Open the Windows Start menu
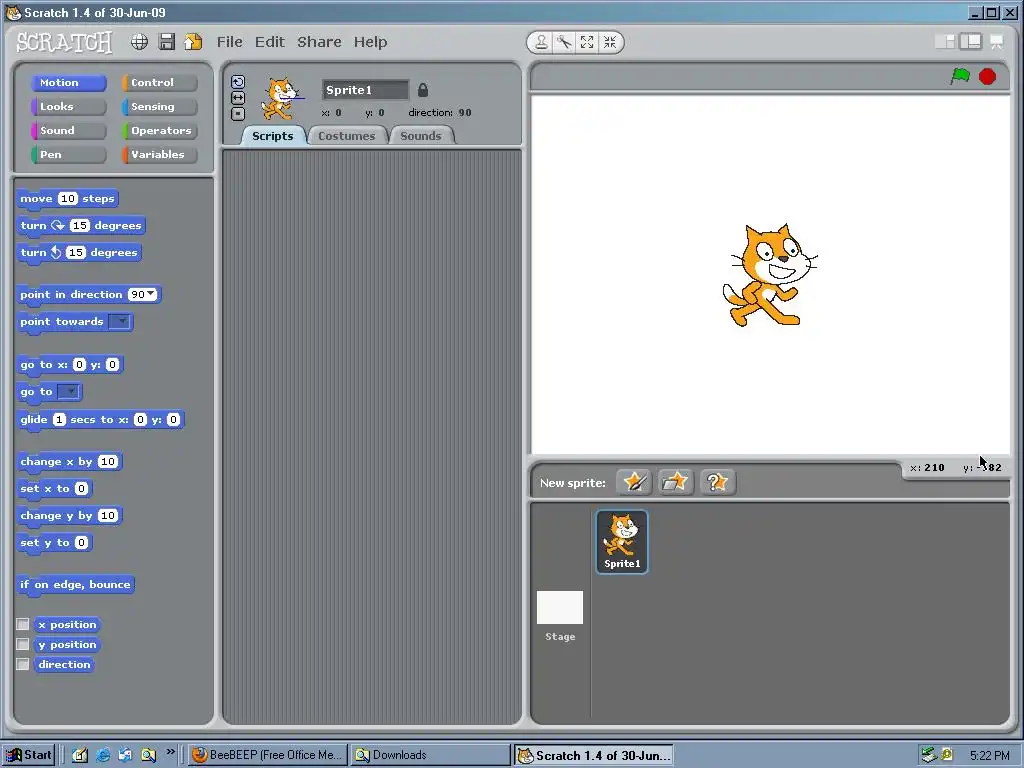This screenshot has width=1024, height=768. pyautogui.click(x=28, y=755)
